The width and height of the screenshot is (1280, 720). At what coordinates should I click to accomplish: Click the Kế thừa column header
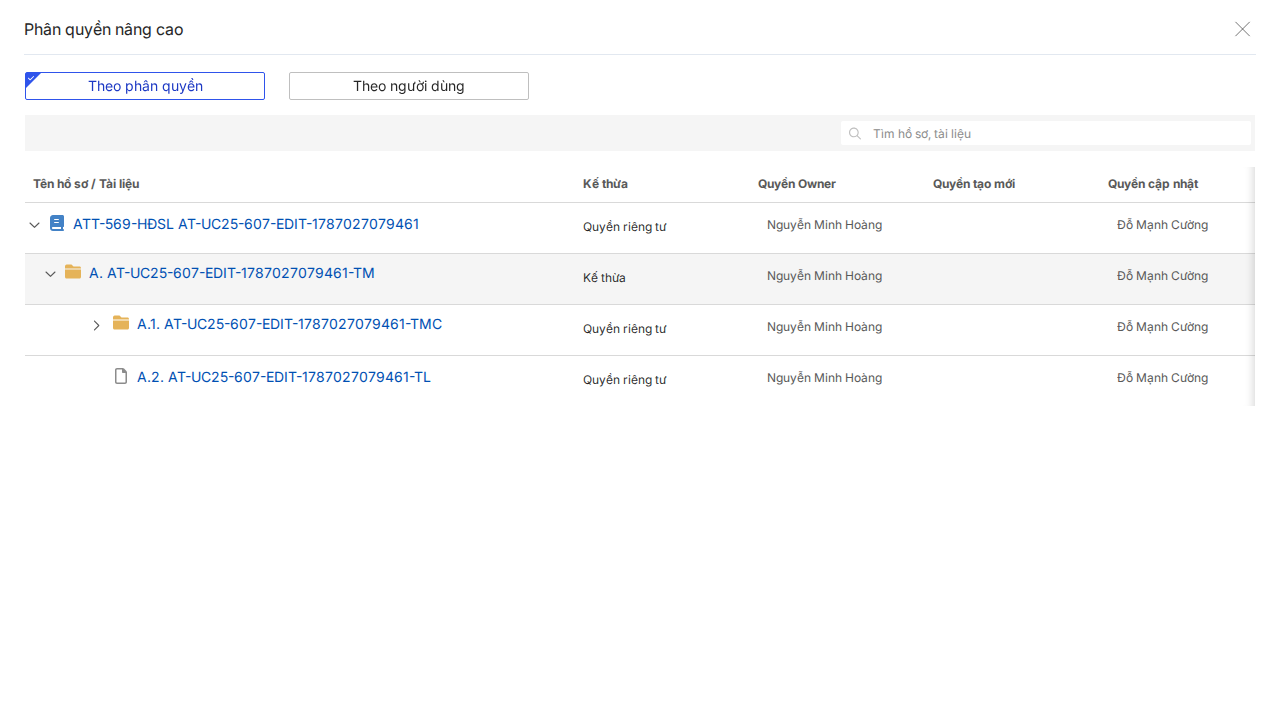605,184
